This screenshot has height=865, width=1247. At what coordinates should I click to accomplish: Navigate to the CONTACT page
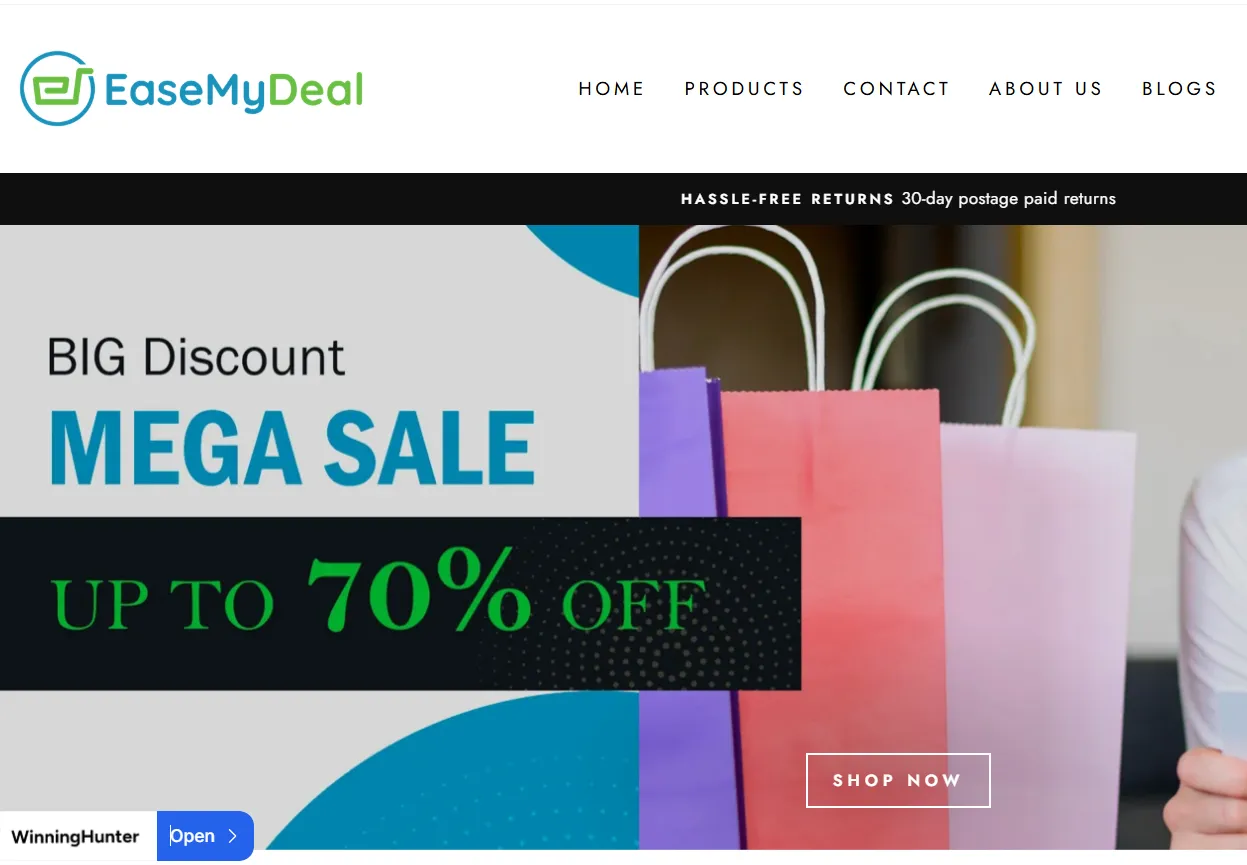(x=896, y=89)
